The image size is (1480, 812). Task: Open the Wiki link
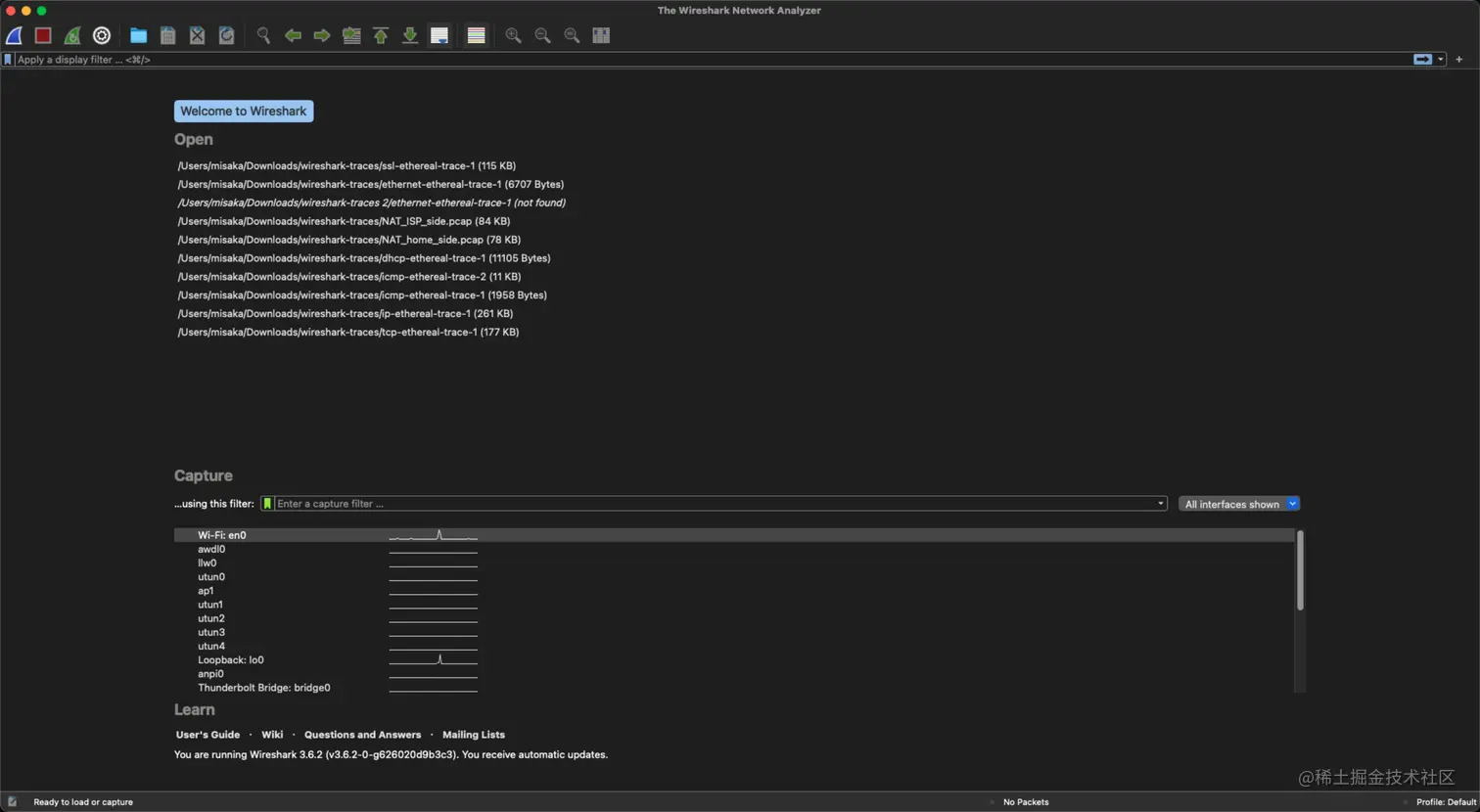coord(272,735)
